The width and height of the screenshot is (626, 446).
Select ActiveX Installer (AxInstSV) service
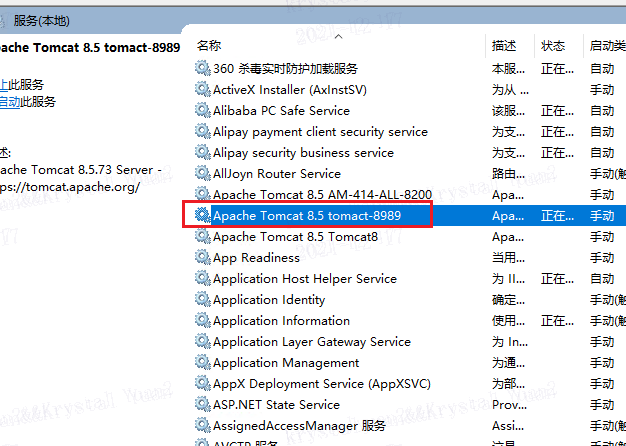pyautogui.click(x=290, y=89)
